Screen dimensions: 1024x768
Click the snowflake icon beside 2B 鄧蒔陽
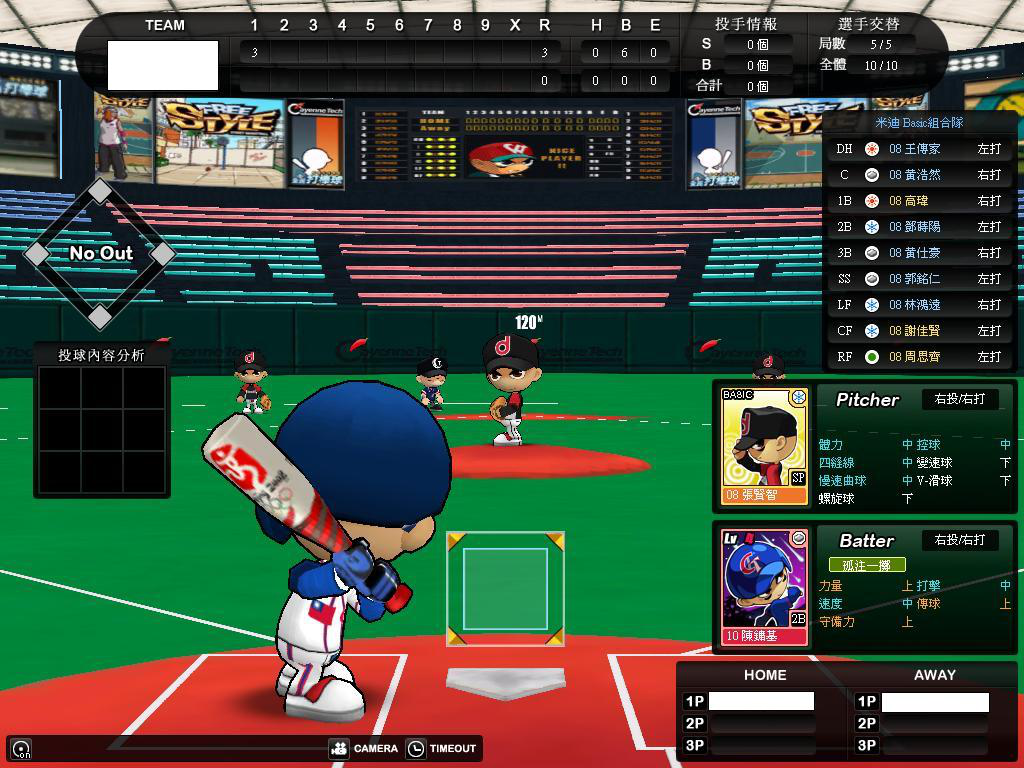872,227
